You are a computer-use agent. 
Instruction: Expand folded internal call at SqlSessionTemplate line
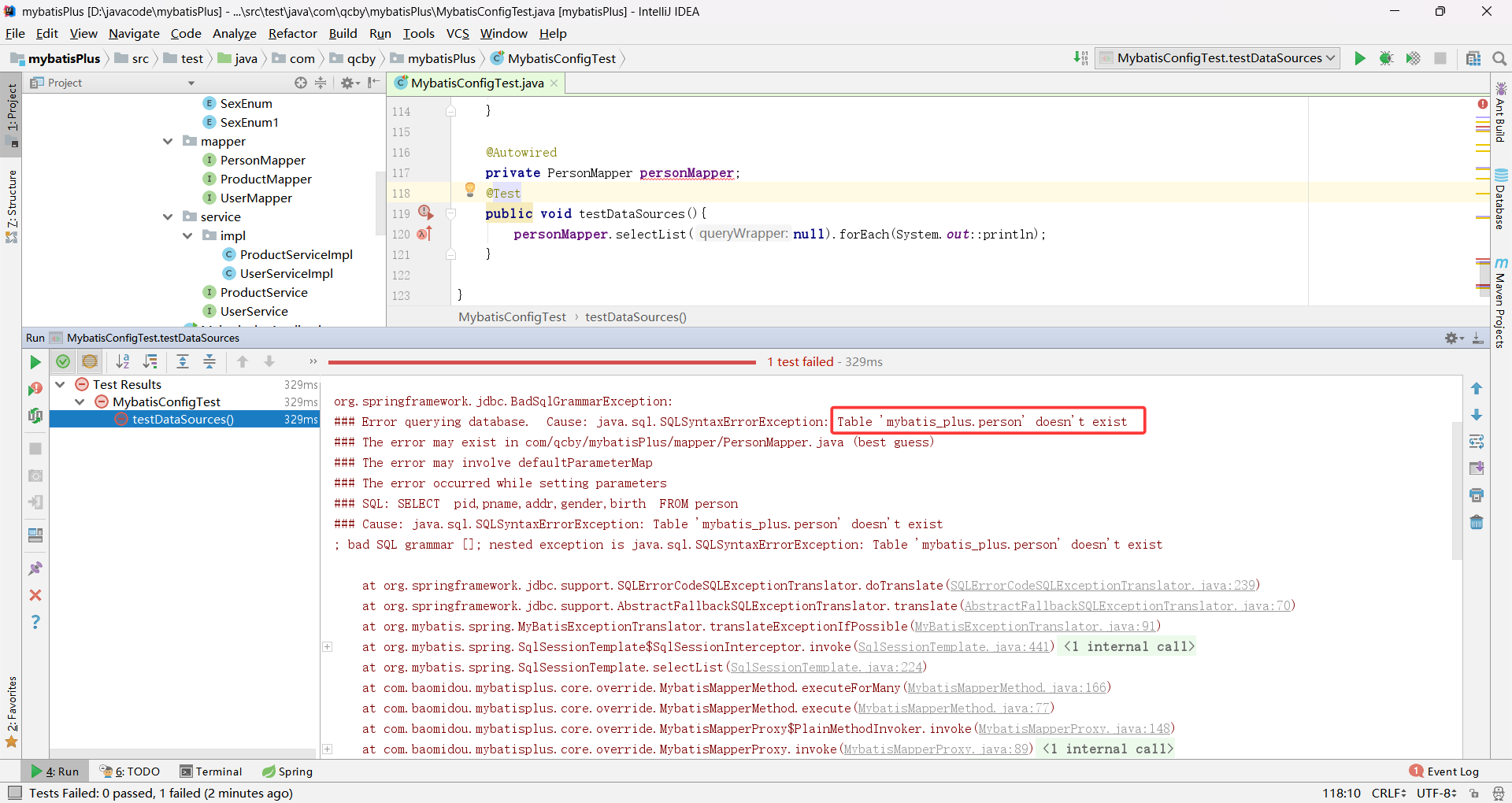tap(328, 646)
